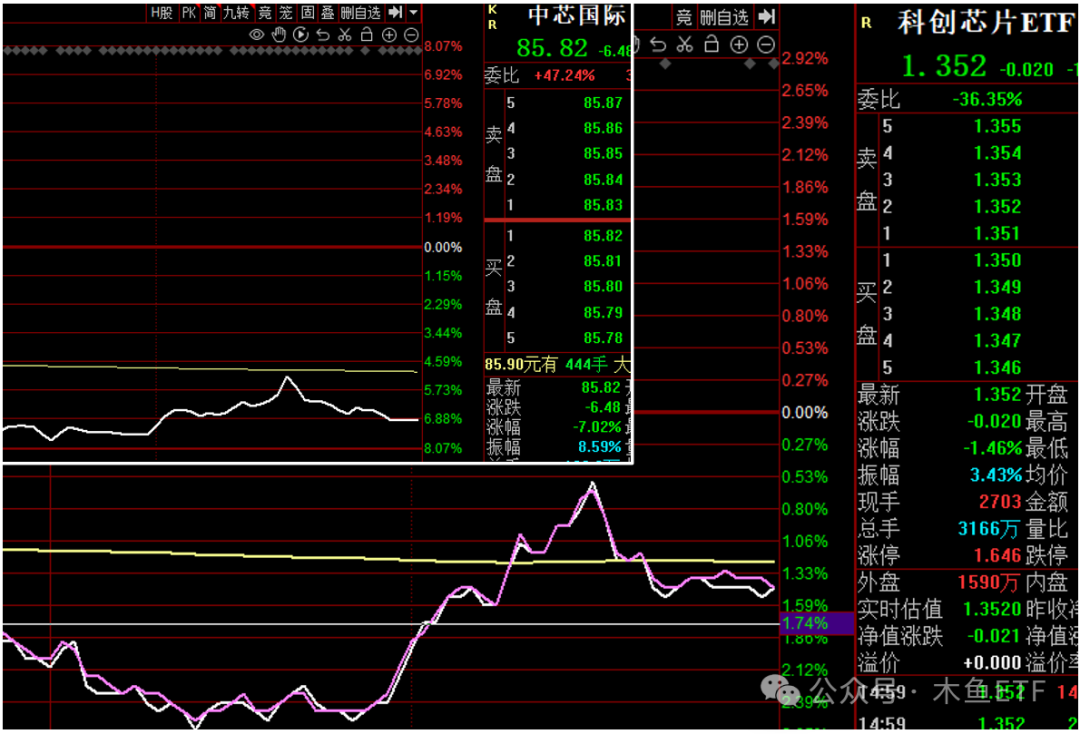Image resolution: width=1080 pixels, height=734 pixels.
Task: Click the 85.82 headline price of 中芯国际
Action: click(552, 48)
